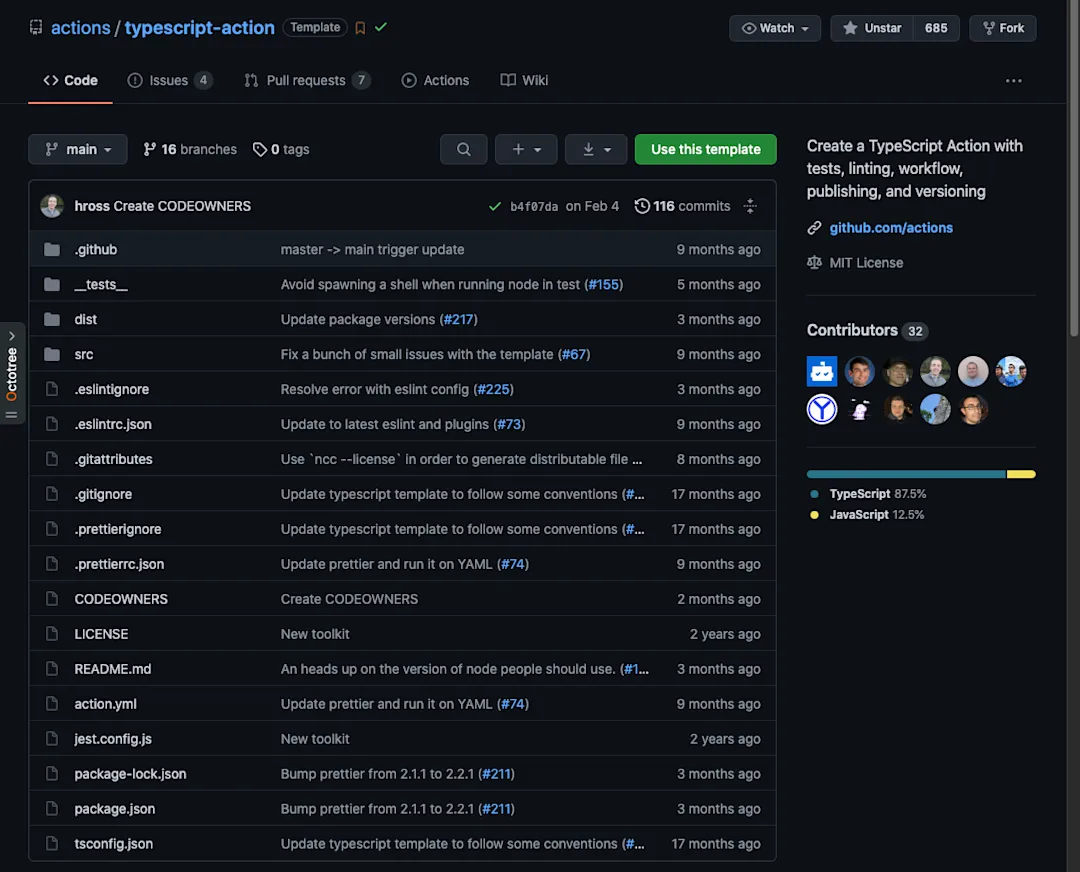Viewport: 1080px width, 872px height.
Task: Open the code download icon menu
Action: (x=595, y=149)
